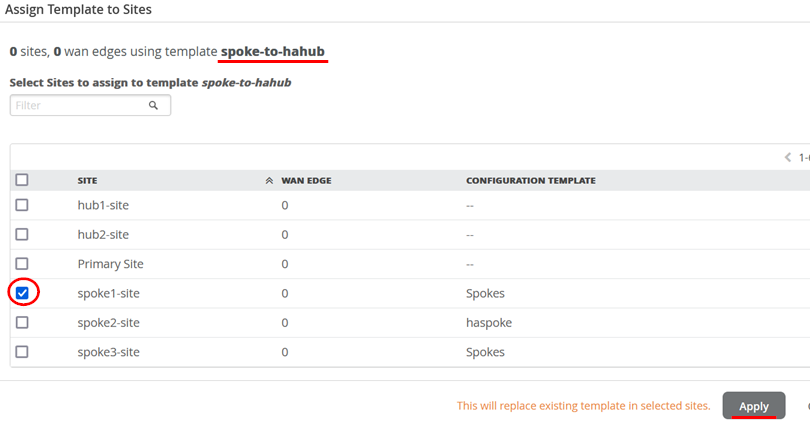This screenshot has height=428, width=810.
Task: Check the hub1-site checkbox
Action: click(x=22, y=205)
